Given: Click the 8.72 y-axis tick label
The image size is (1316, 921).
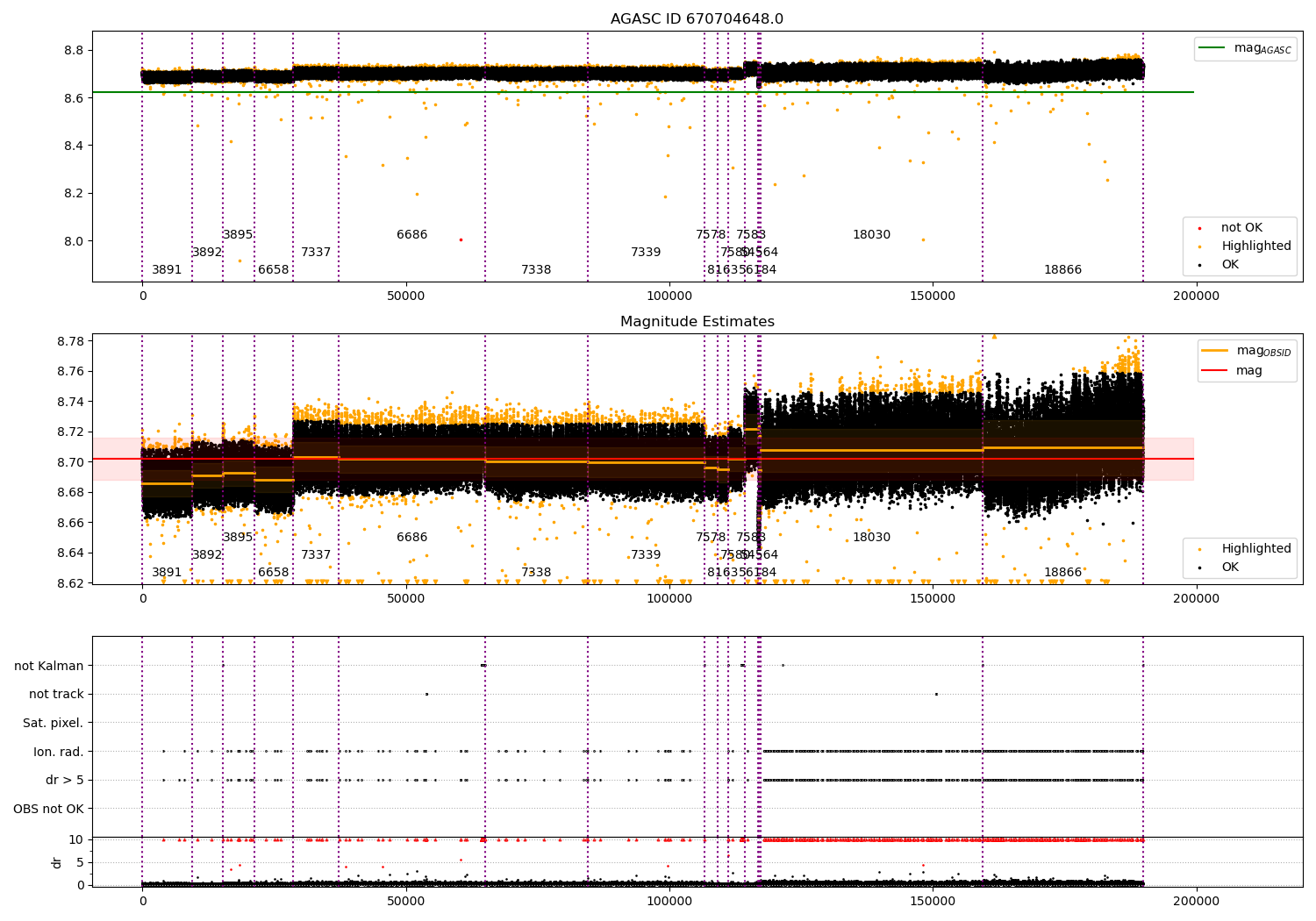Looking at the screenshot, I should click(x=70, y=432).
